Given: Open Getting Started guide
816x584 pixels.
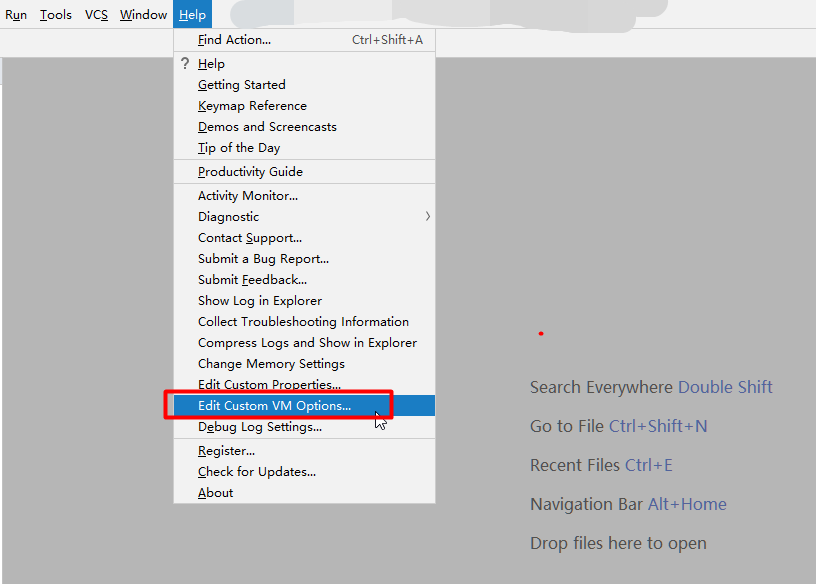Looking at the screenshot, I should click(304, 85).
